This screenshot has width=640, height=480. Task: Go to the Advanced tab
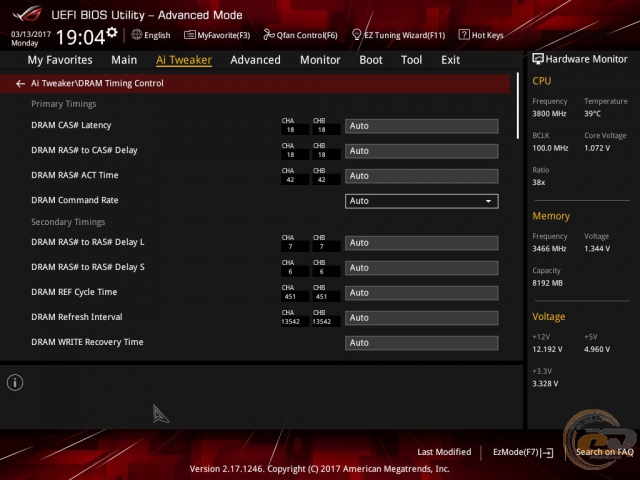[256, 60]
